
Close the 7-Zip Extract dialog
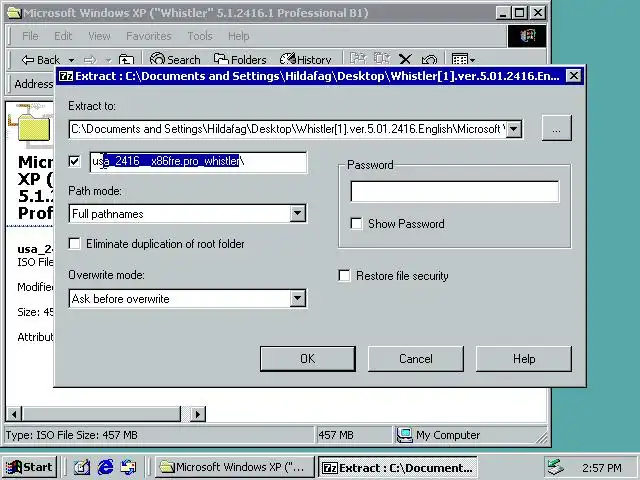(573, 76)
